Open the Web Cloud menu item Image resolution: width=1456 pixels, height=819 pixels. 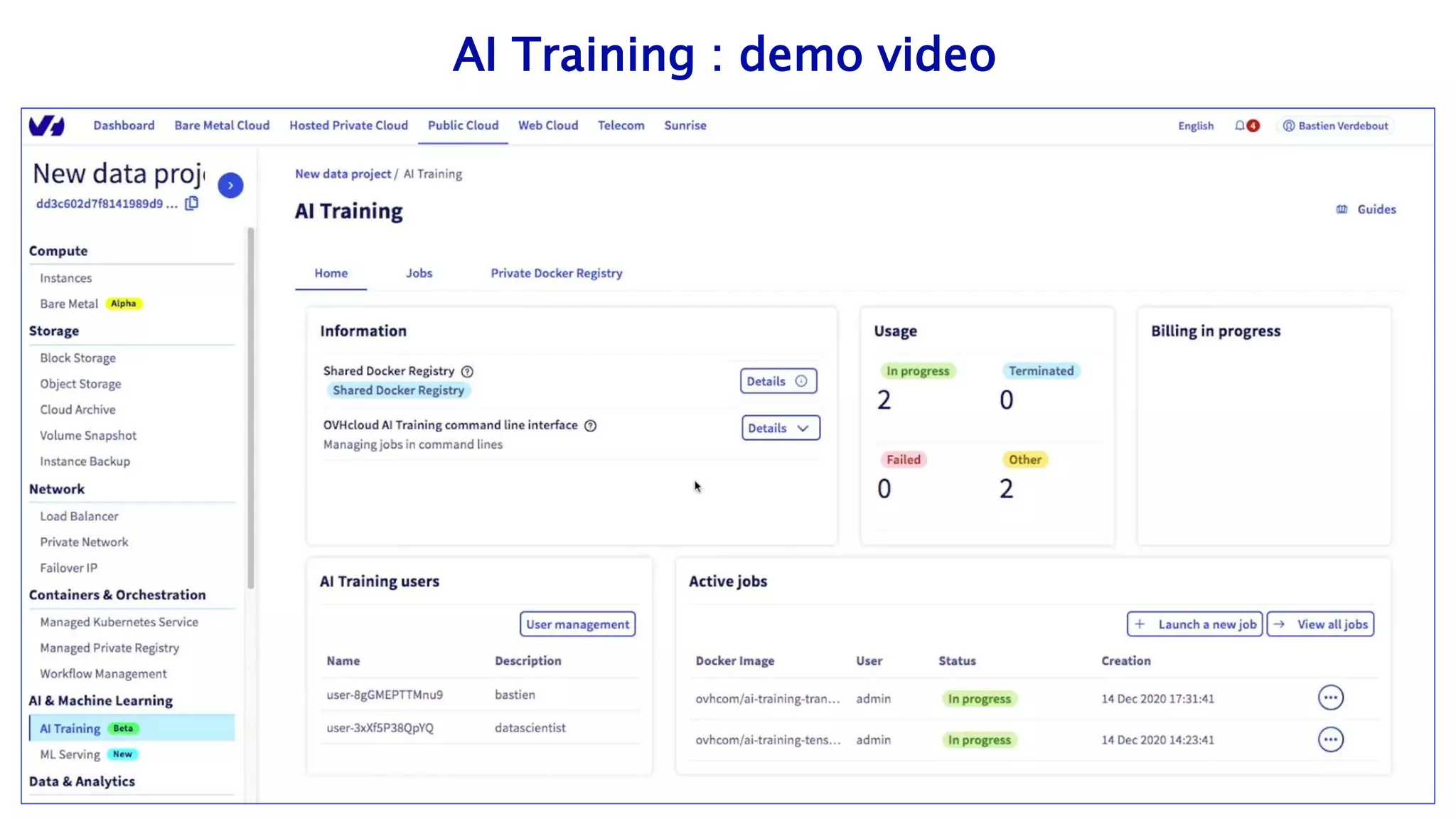coord(547,125)
